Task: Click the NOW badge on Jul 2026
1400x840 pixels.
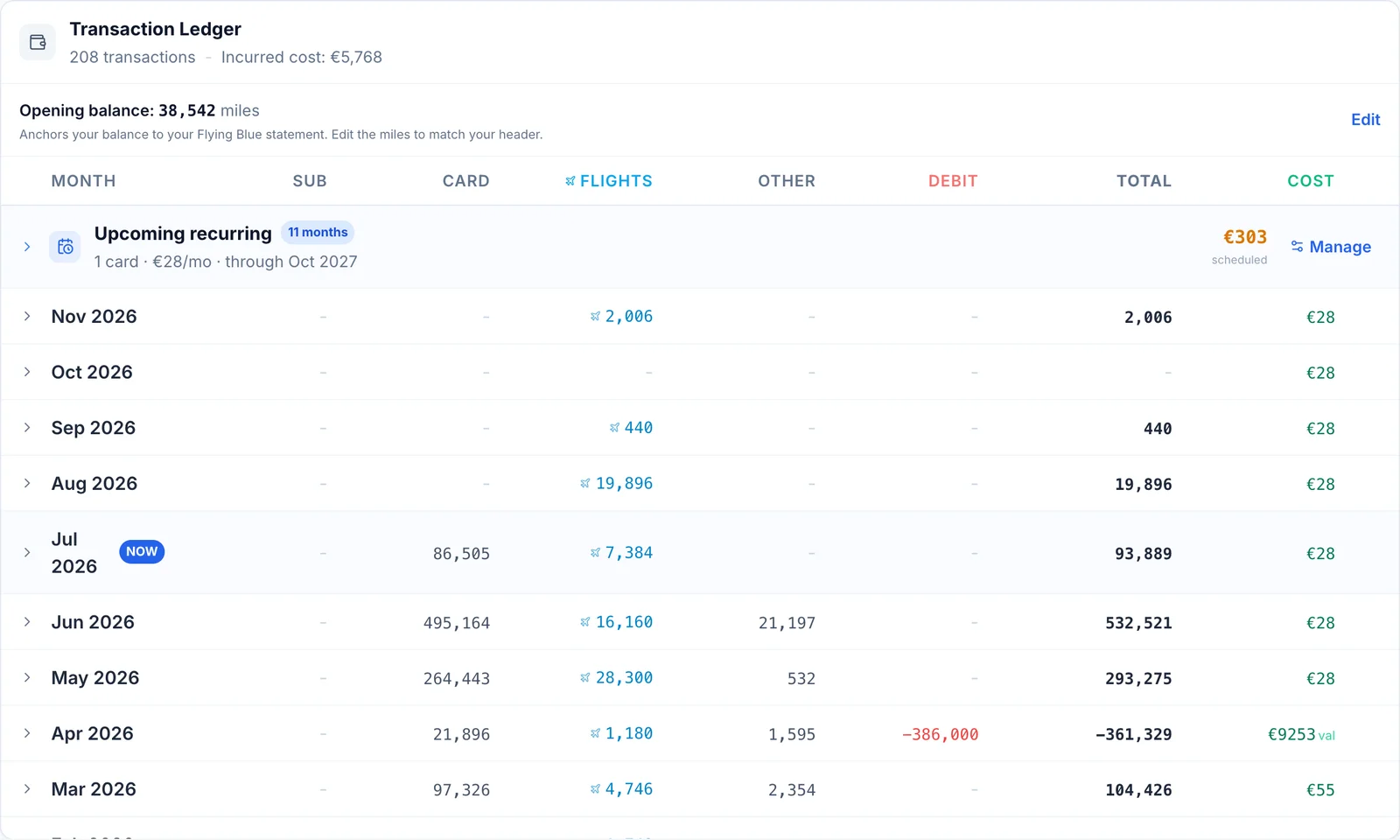Action: [x=142, y=552]
